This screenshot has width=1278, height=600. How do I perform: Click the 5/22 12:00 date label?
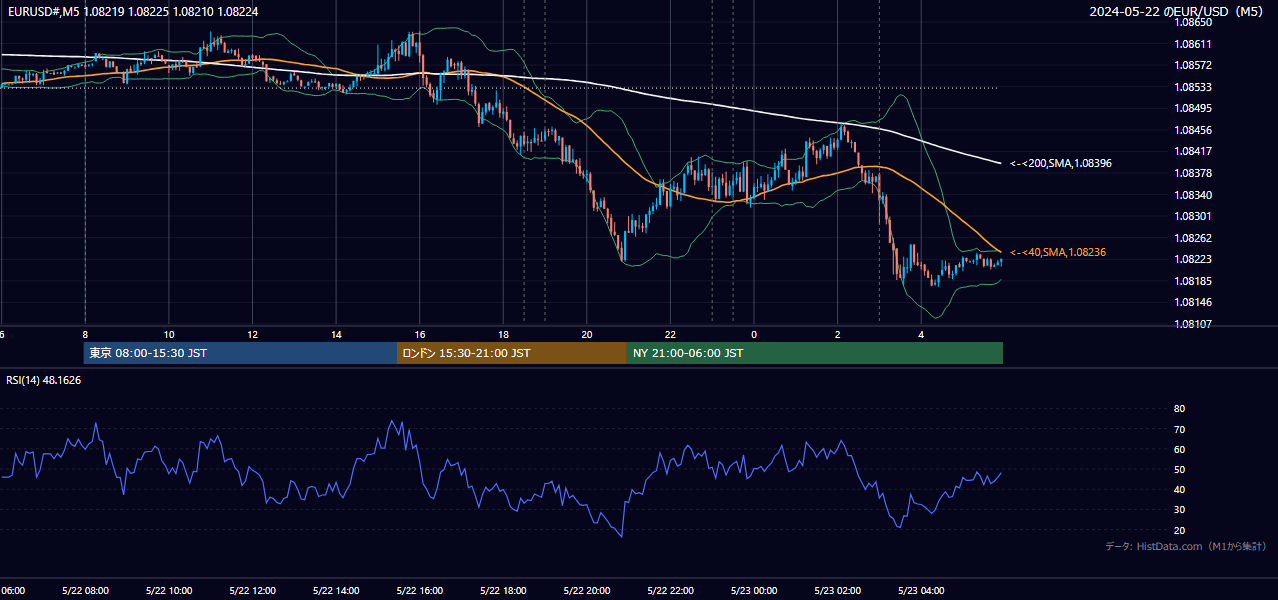tap(252, 590)
